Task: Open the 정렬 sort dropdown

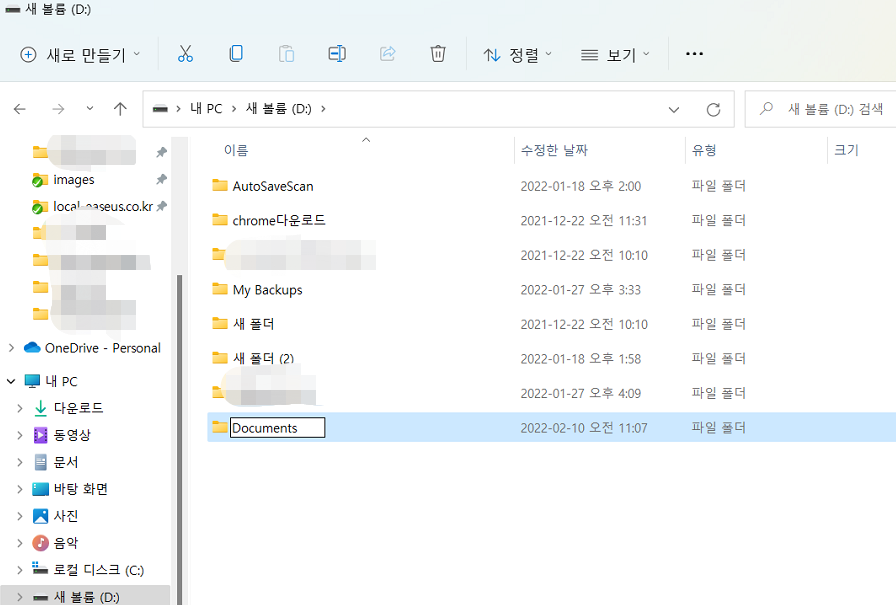Action: (518, 54)
